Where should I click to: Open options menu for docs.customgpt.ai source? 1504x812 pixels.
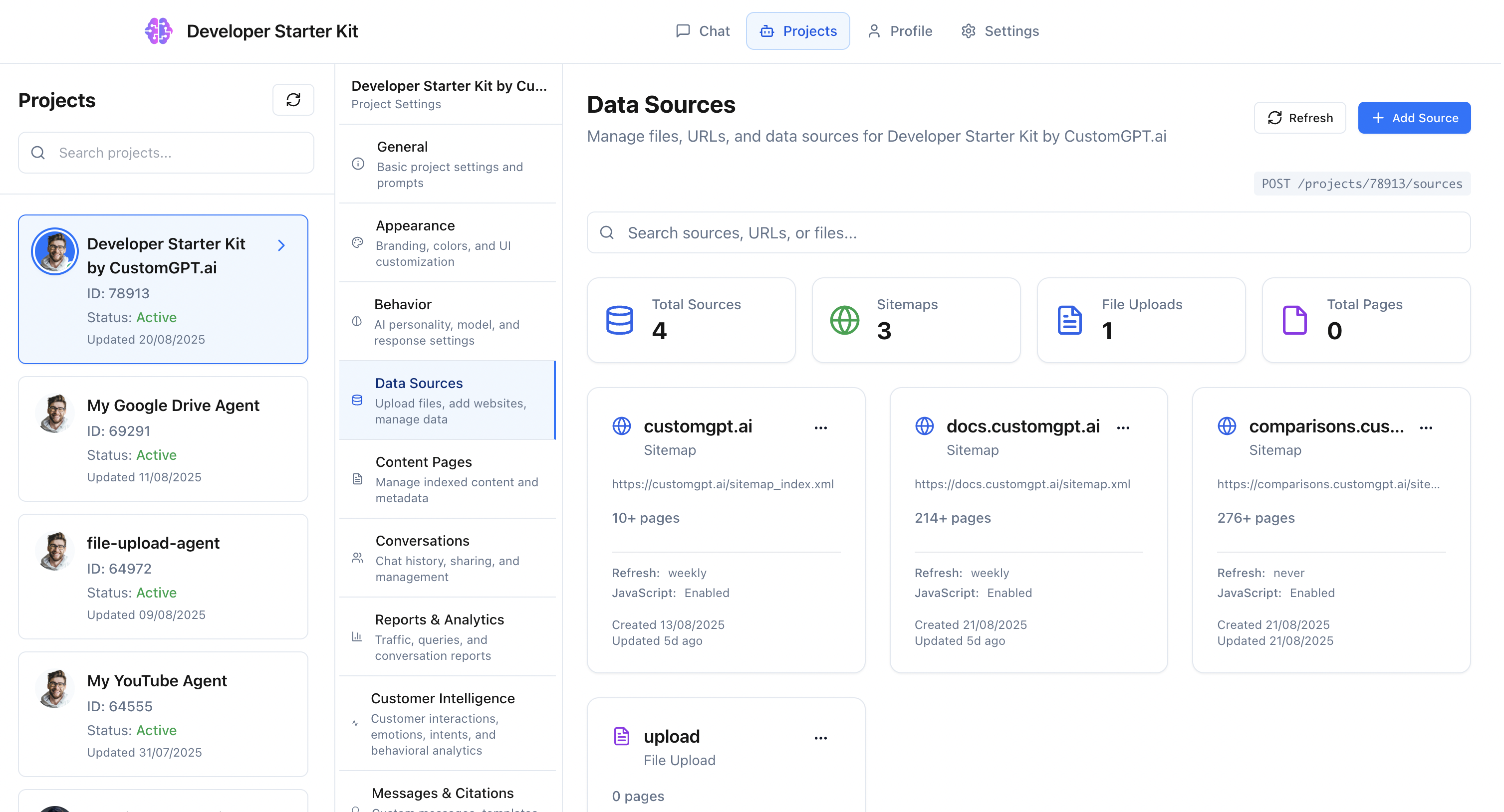pyautogui.click(x=1123, y=428)
